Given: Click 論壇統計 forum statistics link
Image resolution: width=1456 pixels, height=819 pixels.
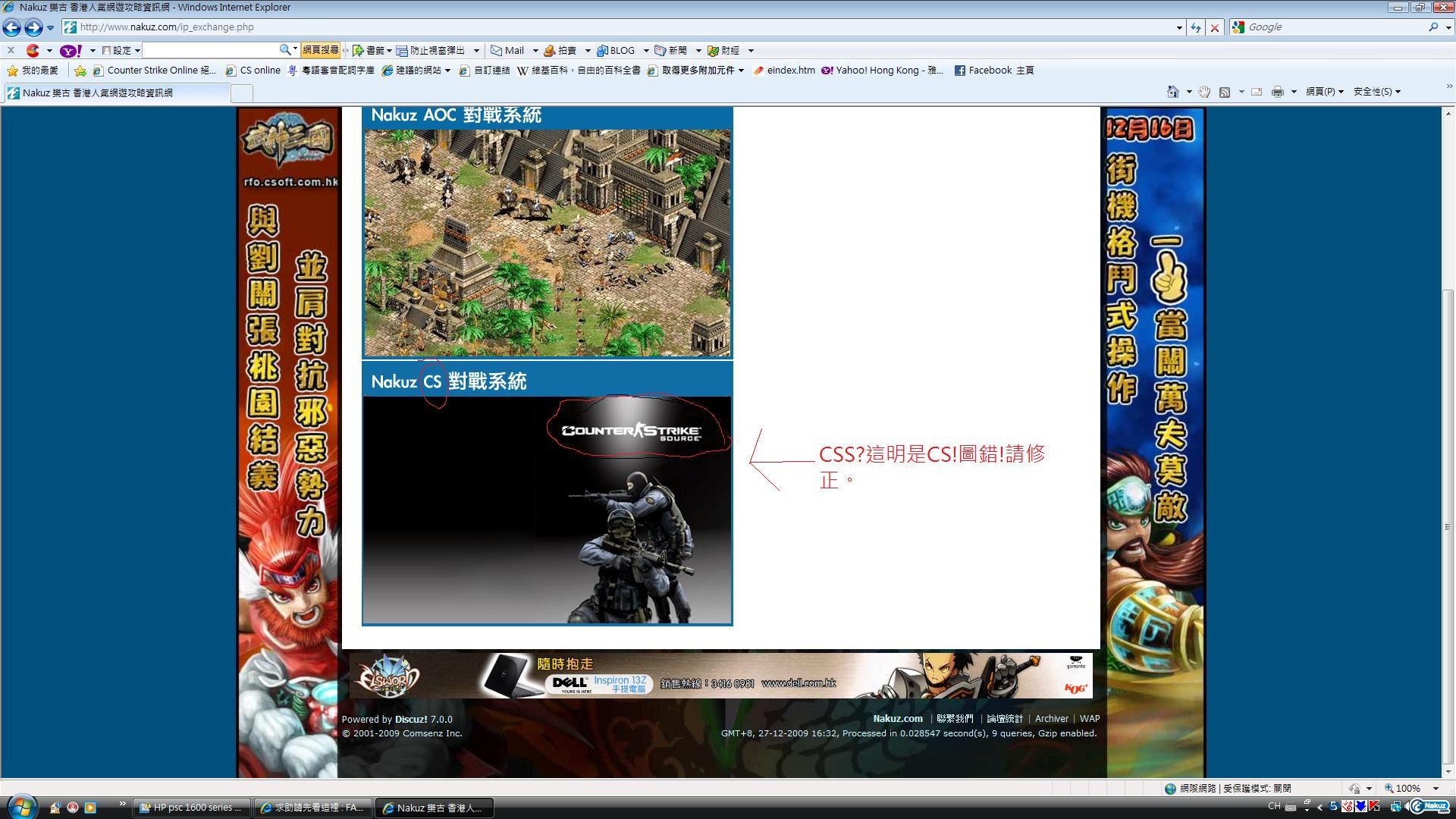Looking at the screenshot, I should pyautogui.click(x=1005, y=719).
